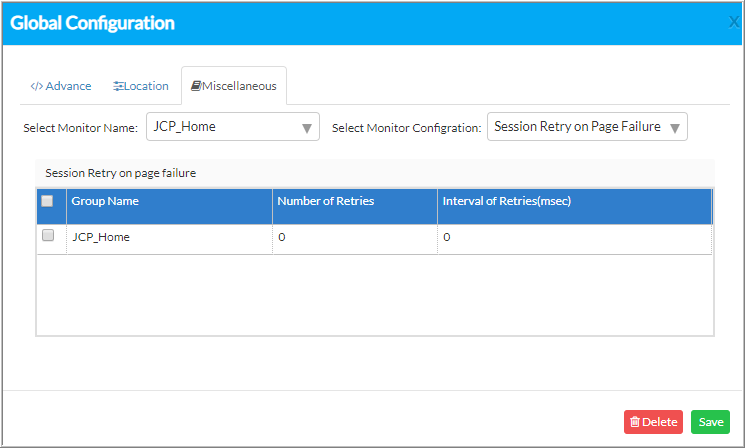Open the Select Monitor Name dropdown
This screenshot has width=745, height=448.
click(233, 127)
